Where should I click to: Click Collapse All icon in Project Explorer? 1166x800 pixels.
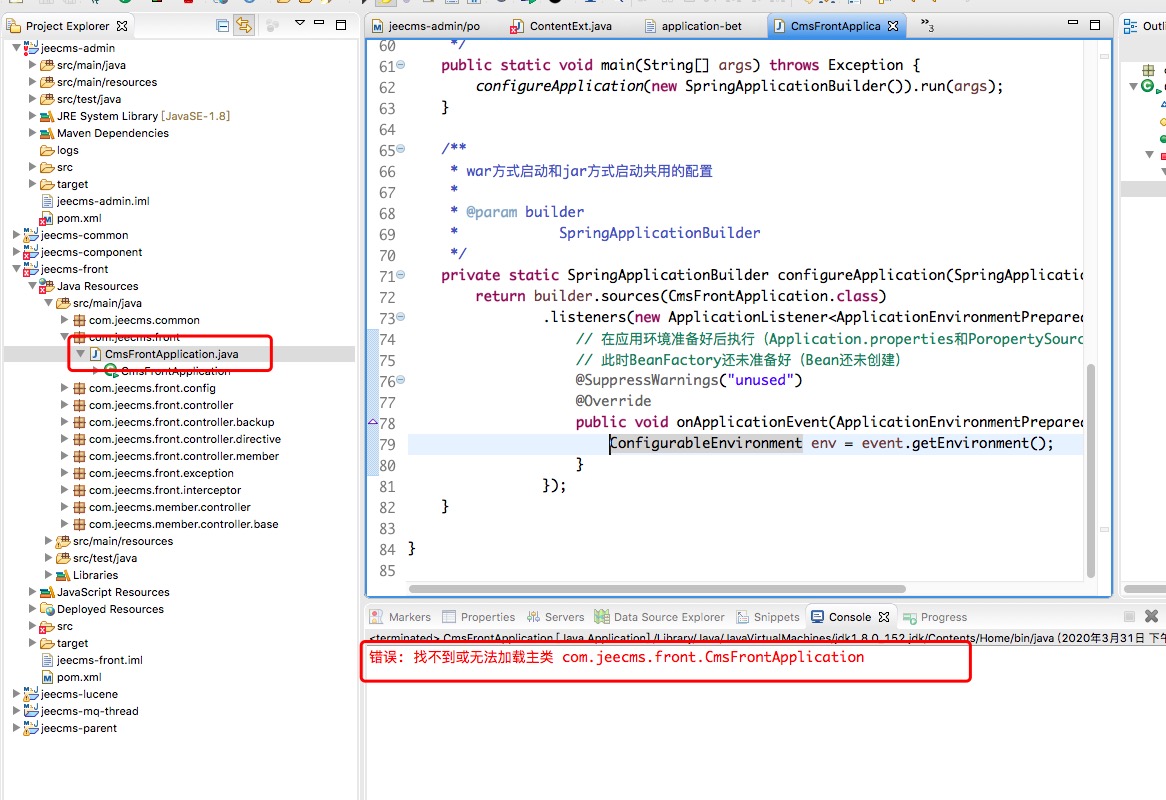coord(222,26)
